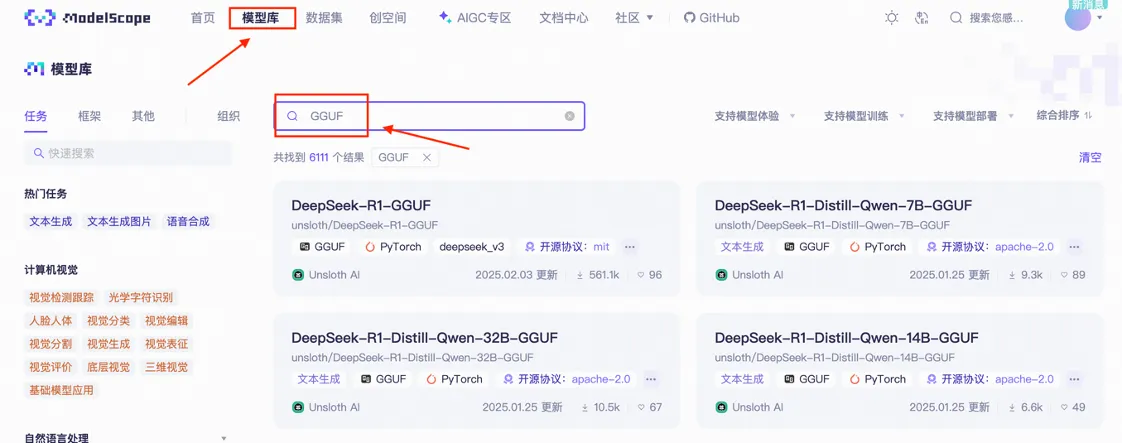This screenshot has width=1122, height=444.
Task: Click the GGUF tag on the Qwen-7B card
Action: (807, 247)
